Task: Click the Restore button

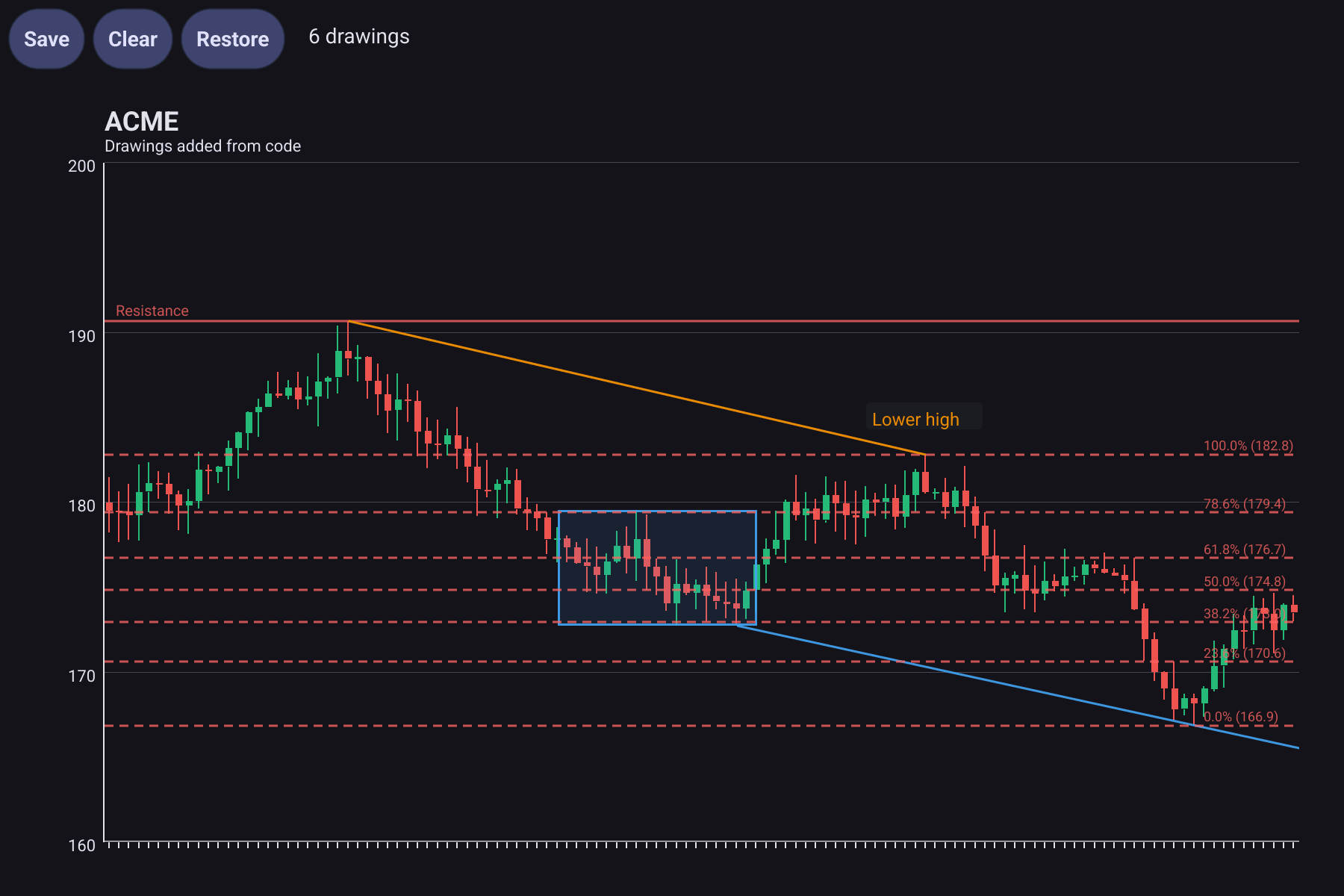Action: click(233, 39)
